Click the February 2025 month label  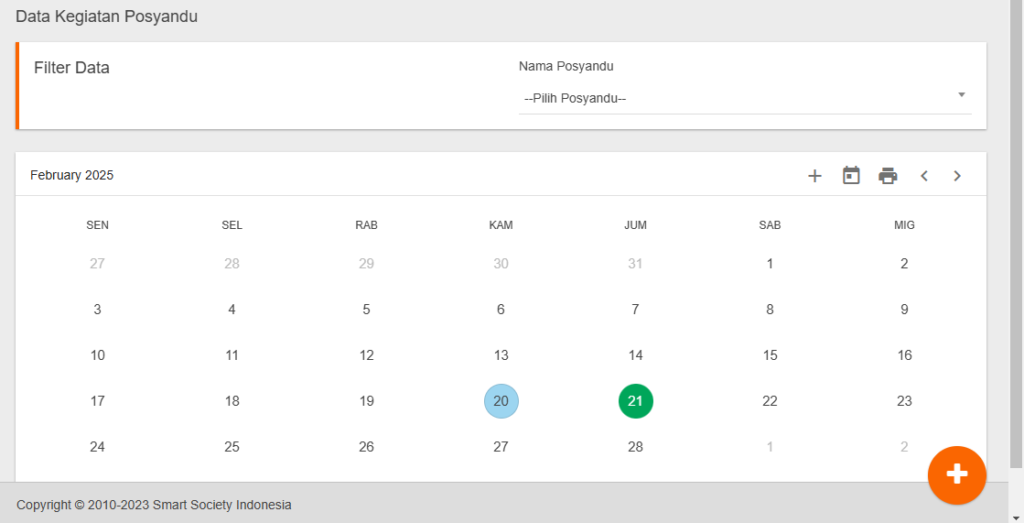coord(72,175)
